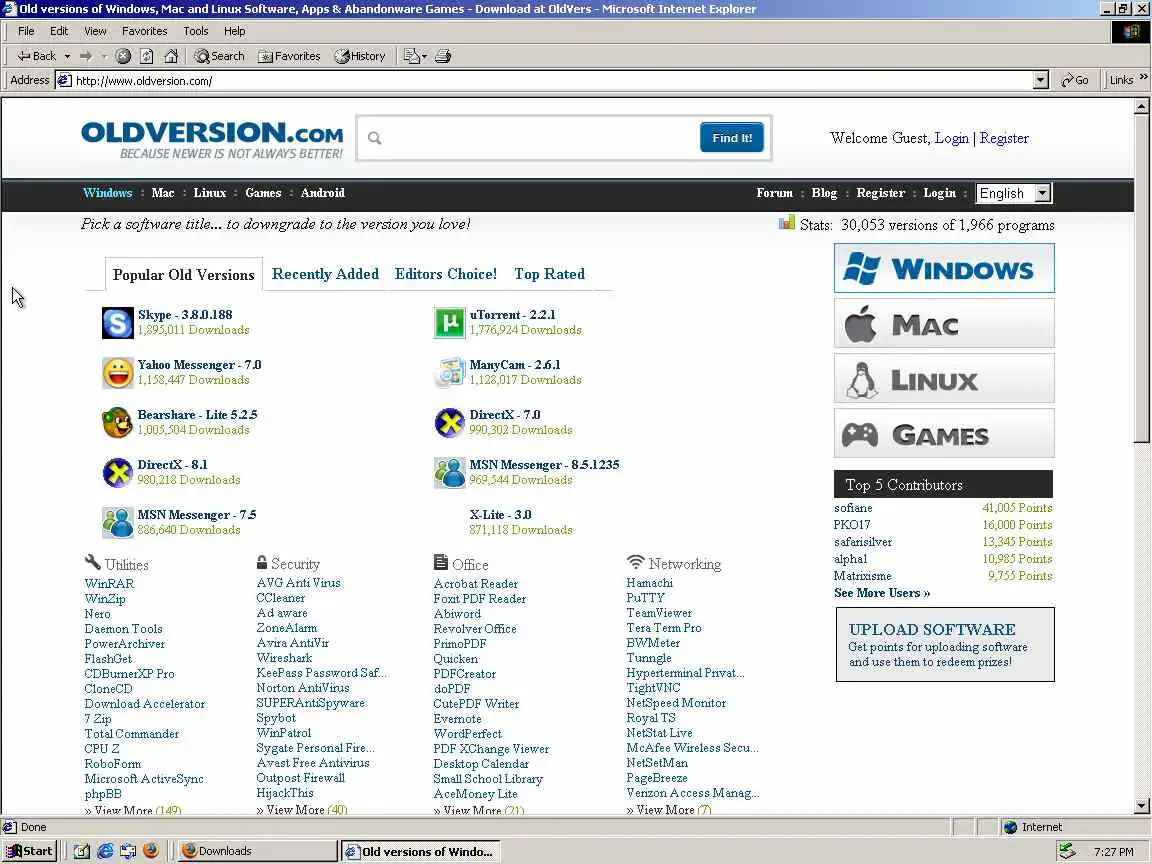Viewport: 1152px width, 864px height.
Task: Launch Internet Explorer from quick launch
Action: click(x=106, y=851)
